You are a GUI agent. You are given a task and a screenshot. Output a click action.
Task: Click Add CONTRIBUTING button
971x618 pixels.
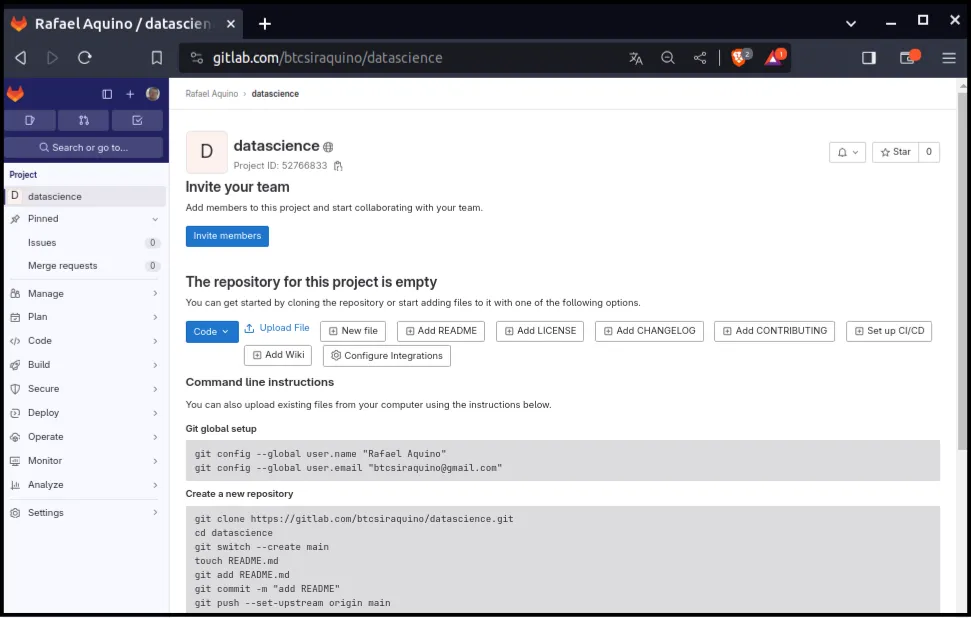coord(775,331)
